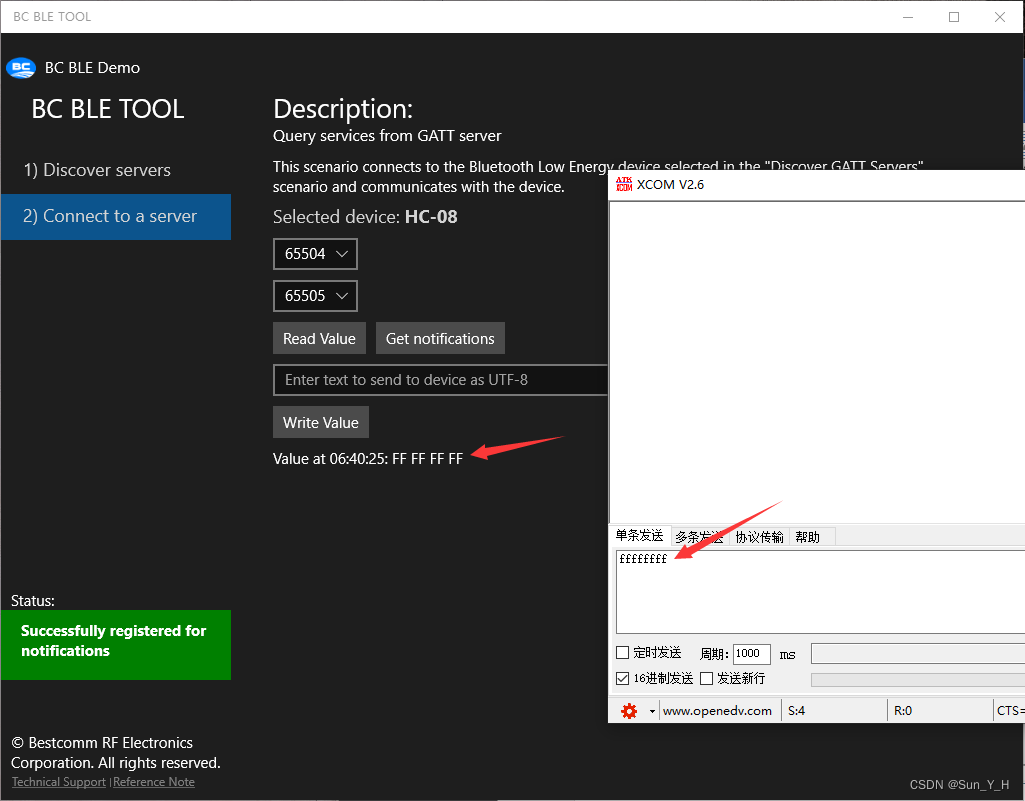Viewport: 1025px width, 801px height.
Task: Open the dropdown arrow next to XCOM gear
Action: [x=652, y=711]
